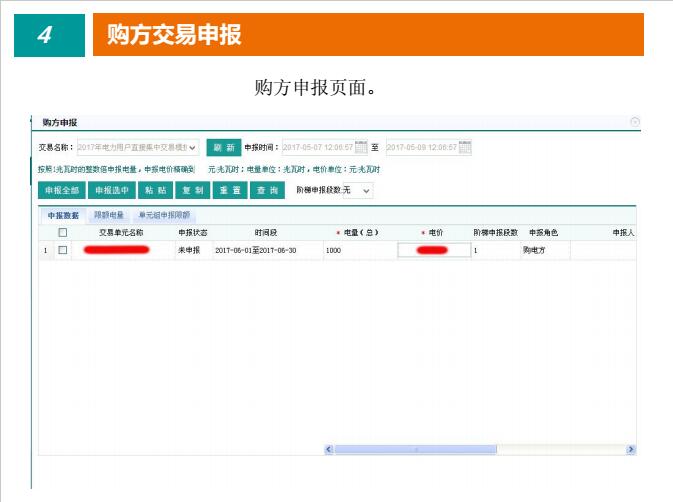673x502 pixels.
Task: Open the 阶梯申报段数 dropdown
Action: (366, 190)
